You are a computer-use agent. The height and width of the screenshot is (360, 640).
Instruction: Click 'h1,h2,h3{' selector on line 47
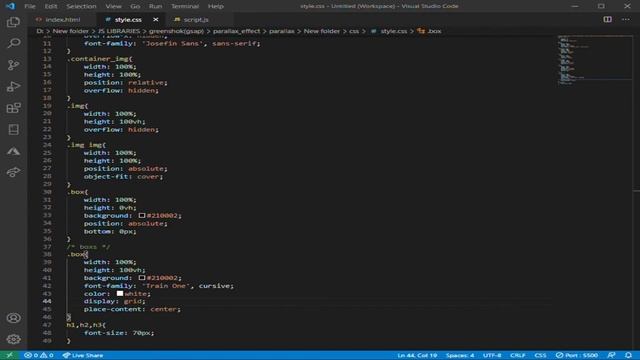click(x=86, y=325)
